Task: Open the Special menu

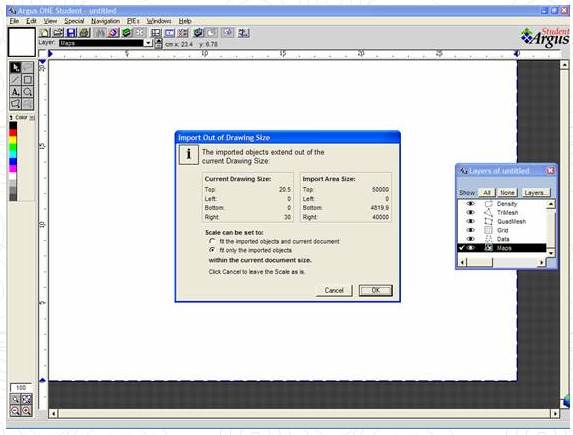Action: coord(74,21)
